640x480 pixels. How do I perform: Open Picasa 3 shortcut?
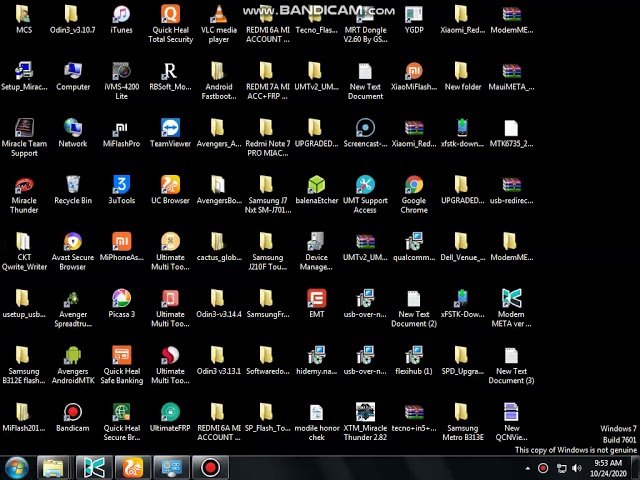coord(121,304)
